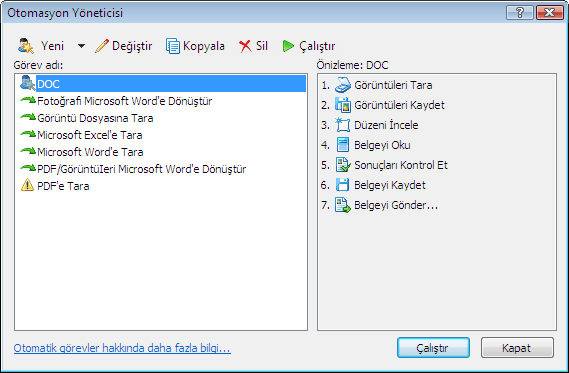Click the Sonuçları Kontrol Et checkmark icon
This screenshot has width=569, height=373.
(343, 165)
